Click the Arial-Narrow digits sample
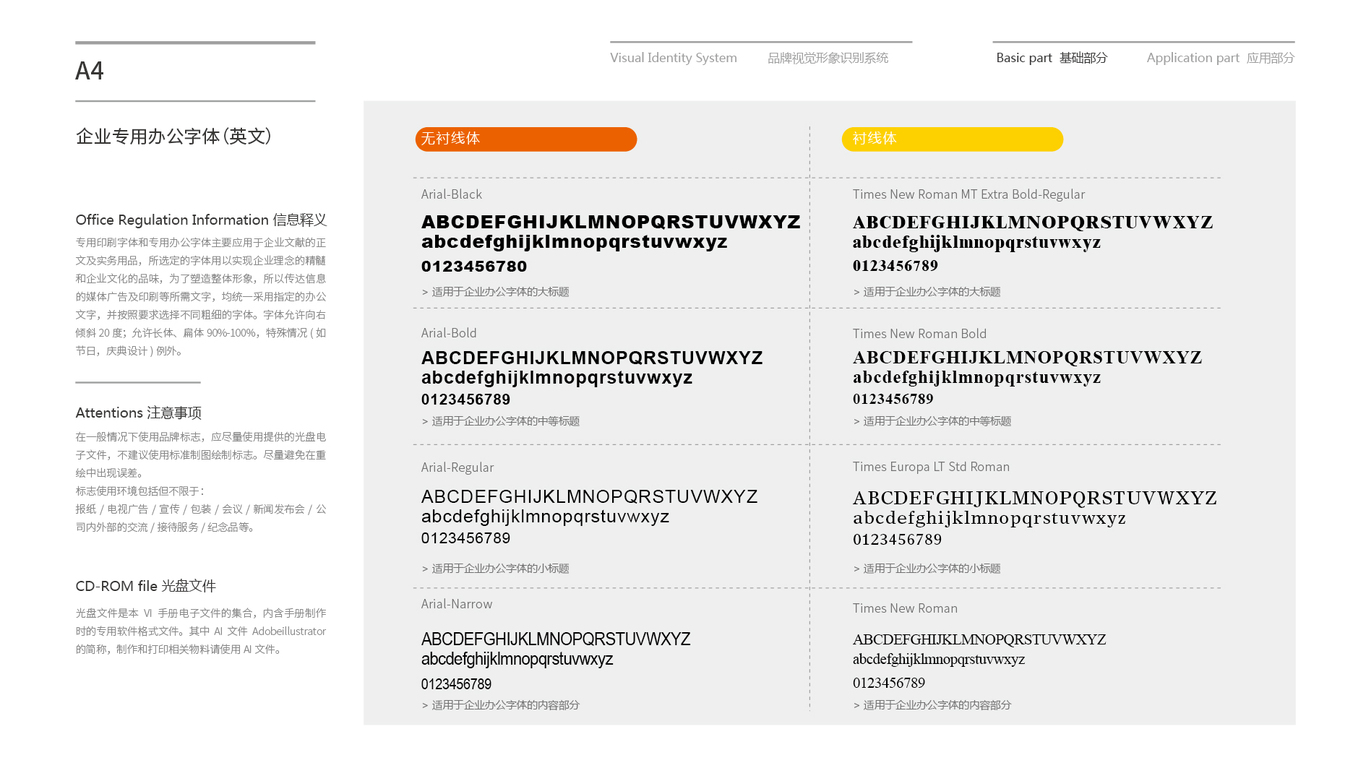 coord(456,685)
